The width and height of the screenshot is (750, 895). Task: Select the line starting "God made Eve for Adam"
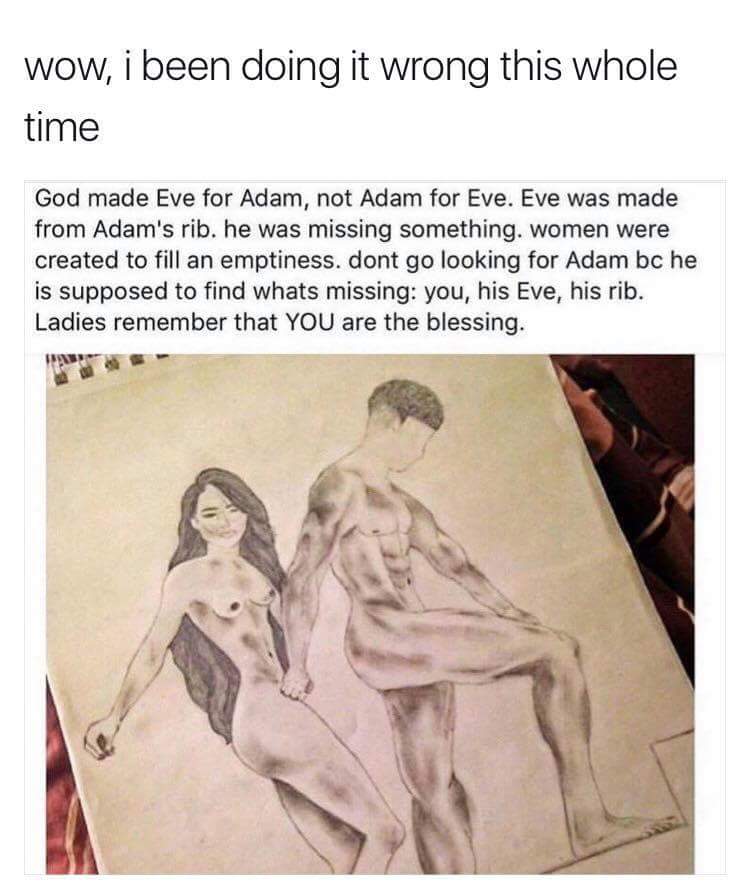(356, 199)
